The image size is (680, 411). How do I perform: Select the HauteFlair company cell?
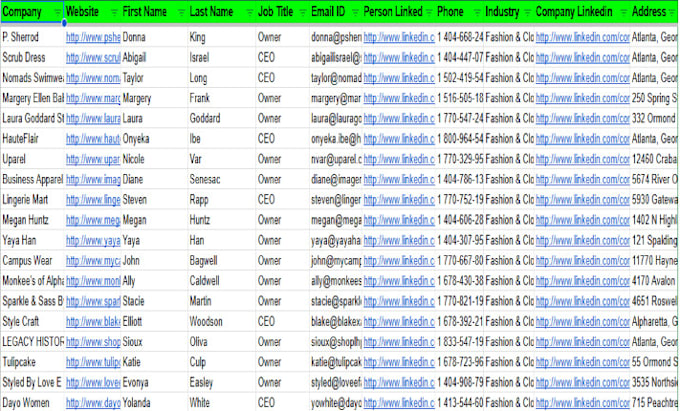click(33, 139)
